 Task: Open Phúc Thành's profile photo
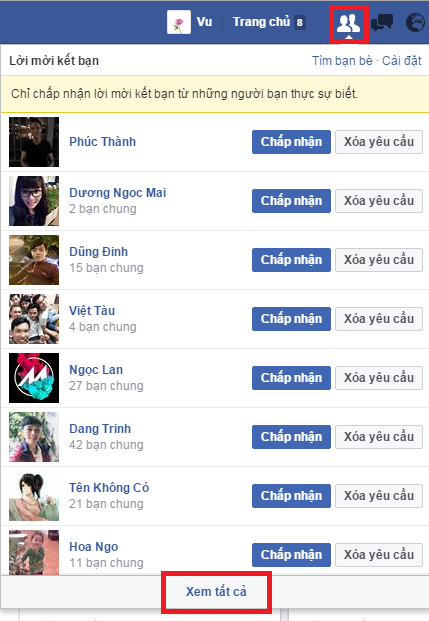pyautogui.click(x=34, y=142)
